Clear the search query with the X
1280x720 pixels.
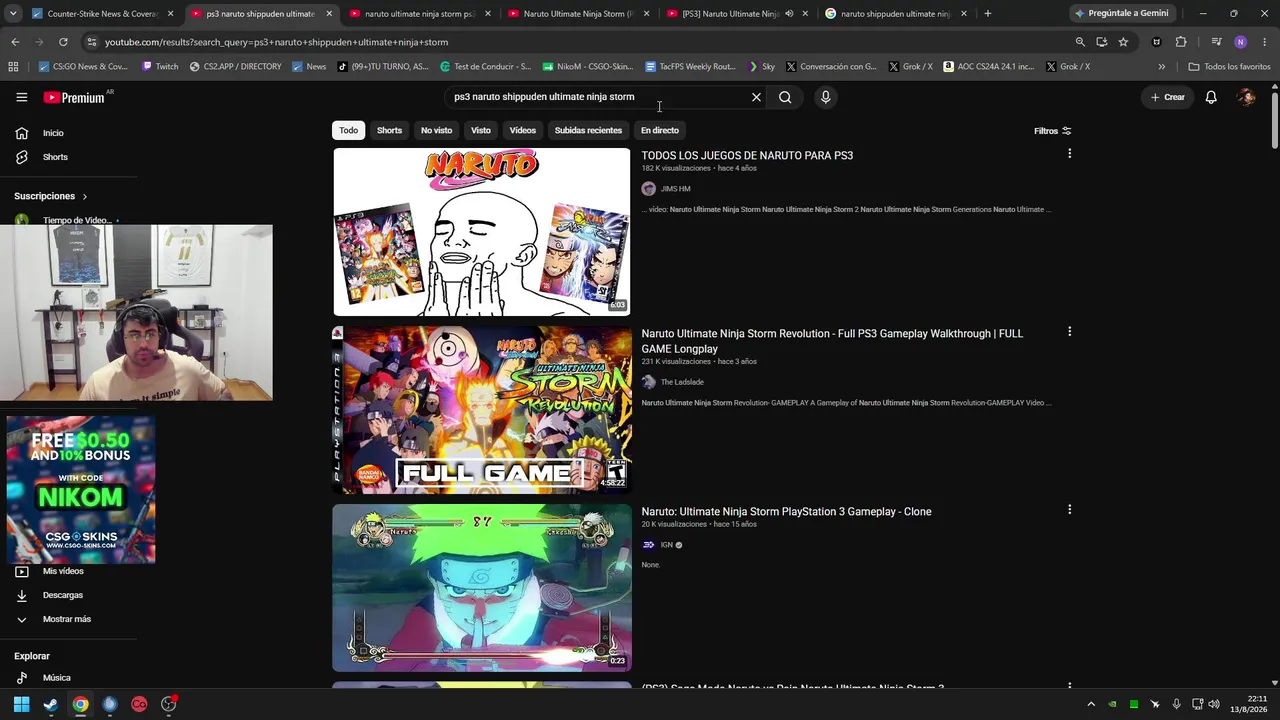point(756,97)
